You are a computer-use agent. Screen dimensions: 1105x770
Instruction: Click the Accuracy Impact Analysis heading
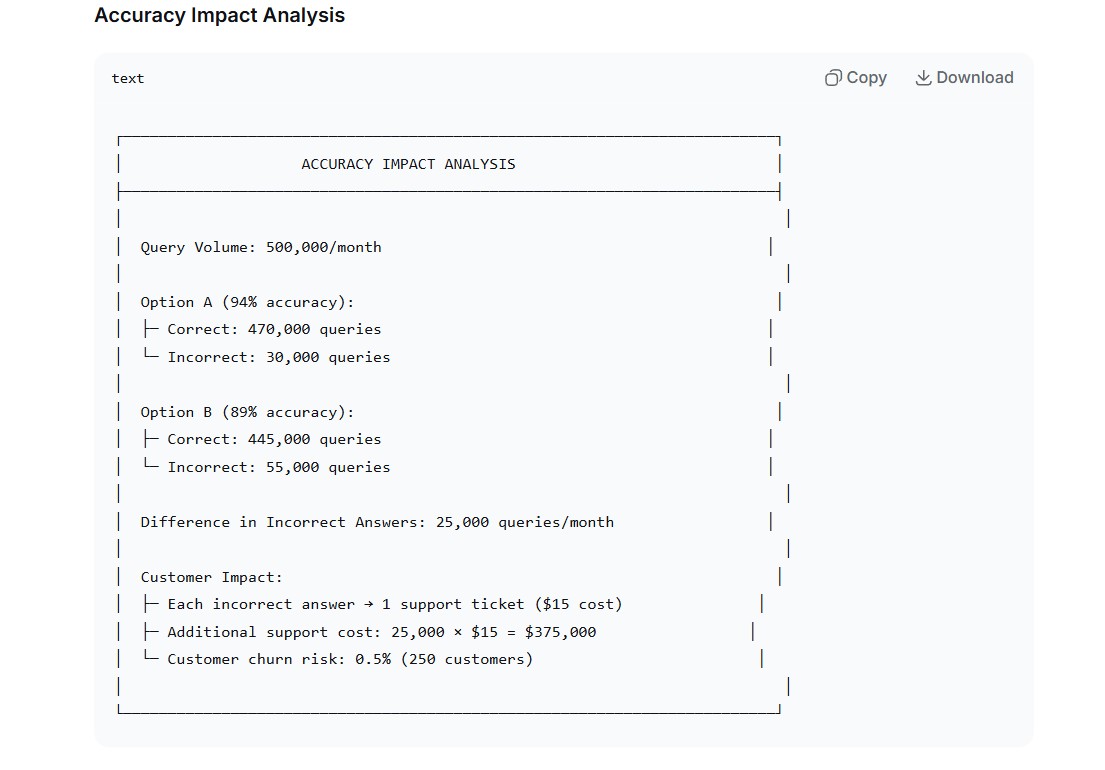[220, 15]
